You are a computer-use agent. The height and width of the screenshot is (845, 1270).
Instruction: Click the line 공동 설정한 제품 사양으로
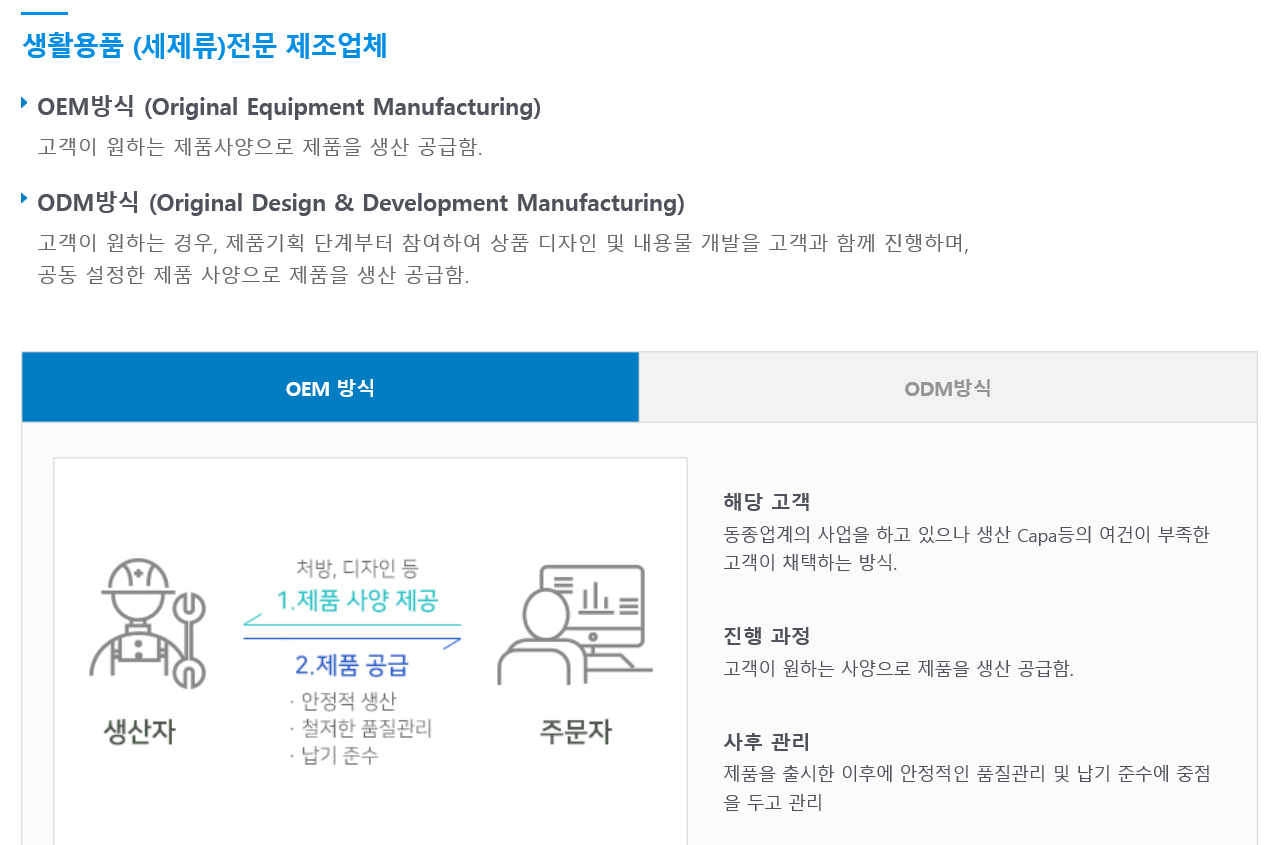(253, 275)
